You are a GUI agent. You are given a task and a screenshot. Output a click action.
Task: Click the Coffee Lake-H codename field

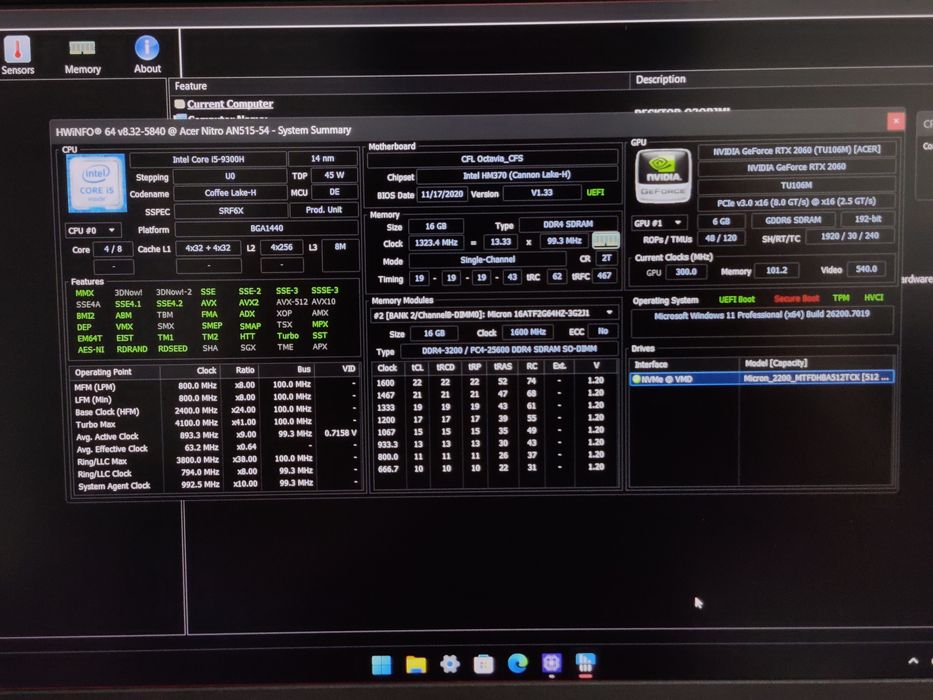point(230,193)
